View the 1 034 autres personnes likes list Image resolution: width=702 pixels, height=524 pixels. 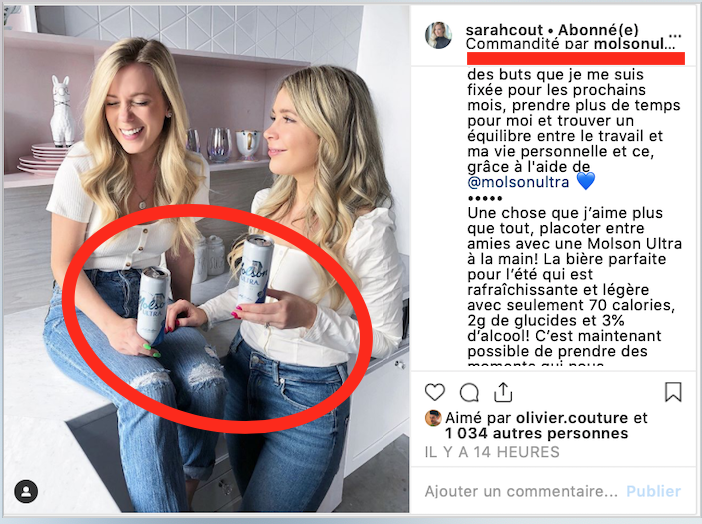536,434
